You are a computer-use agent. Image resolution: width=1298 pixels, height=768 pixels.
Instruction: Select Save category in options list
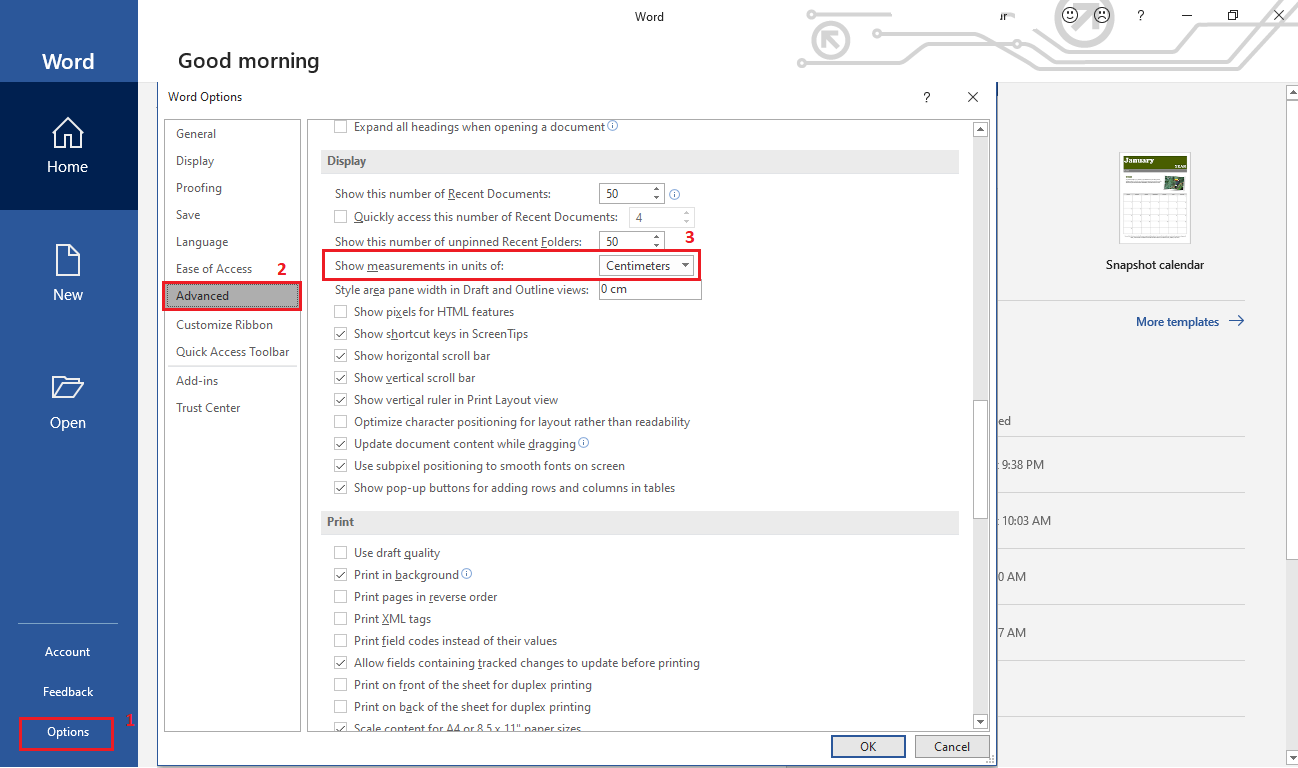(x=232, y=215)
